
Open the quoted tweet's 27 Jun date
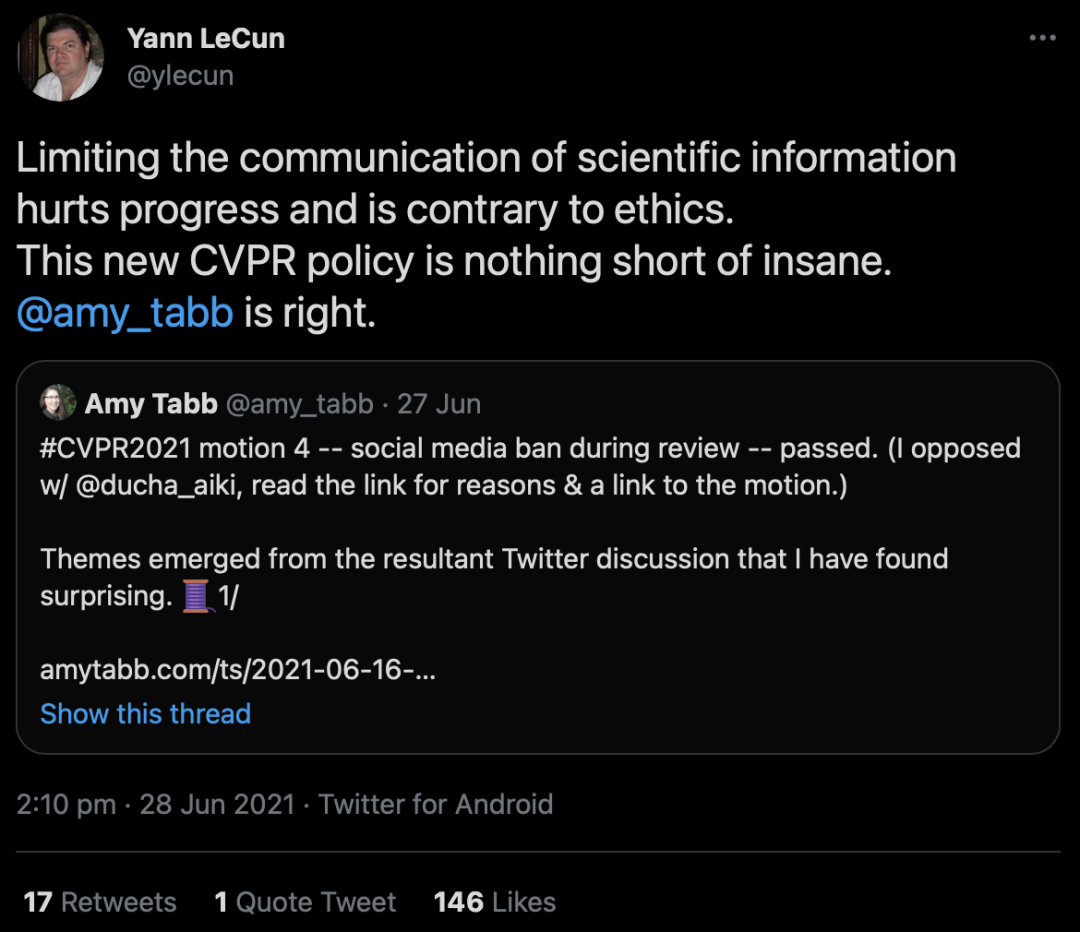[439, 404]
